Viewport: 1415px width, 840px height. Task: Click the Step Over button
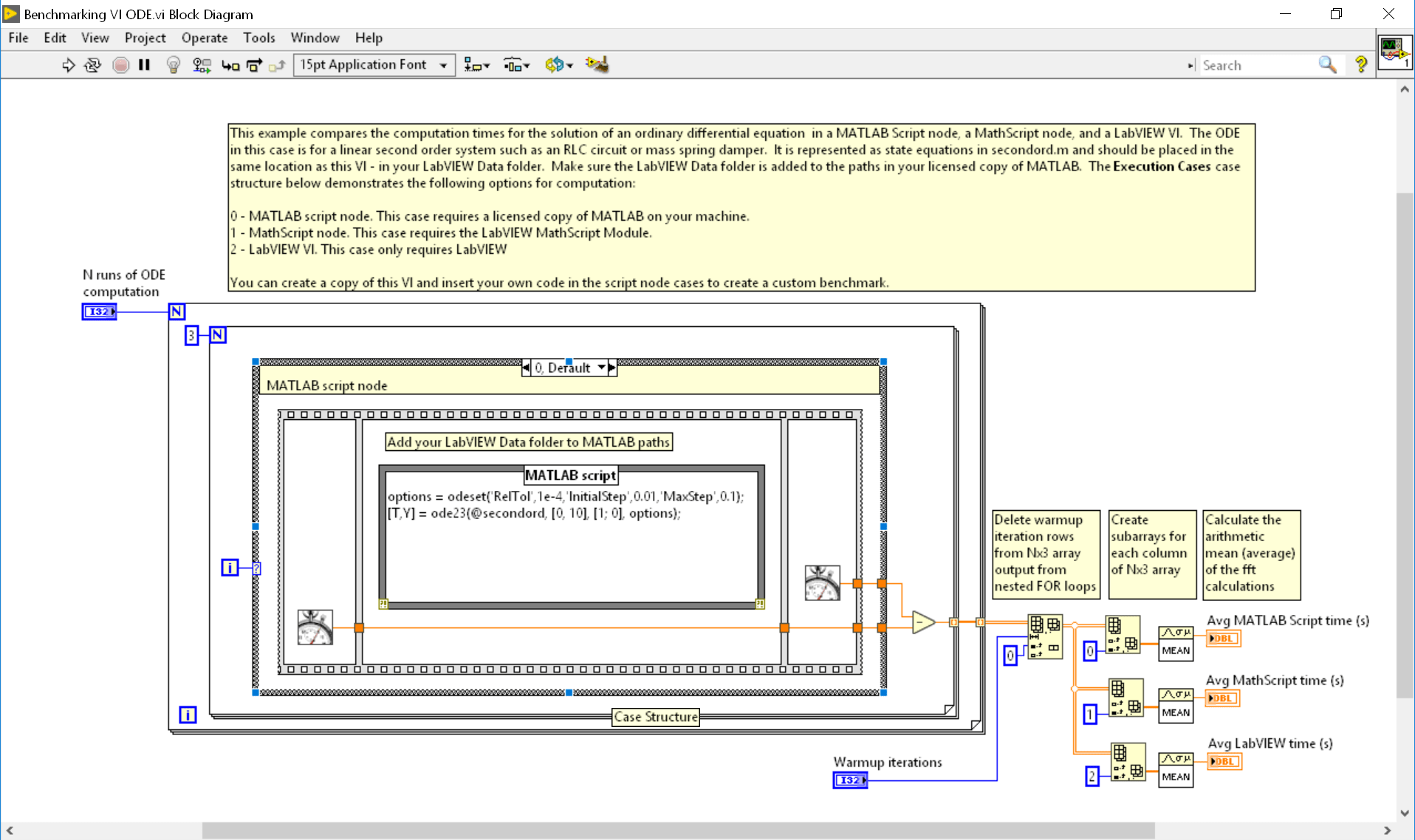click(x=254, y=66)
